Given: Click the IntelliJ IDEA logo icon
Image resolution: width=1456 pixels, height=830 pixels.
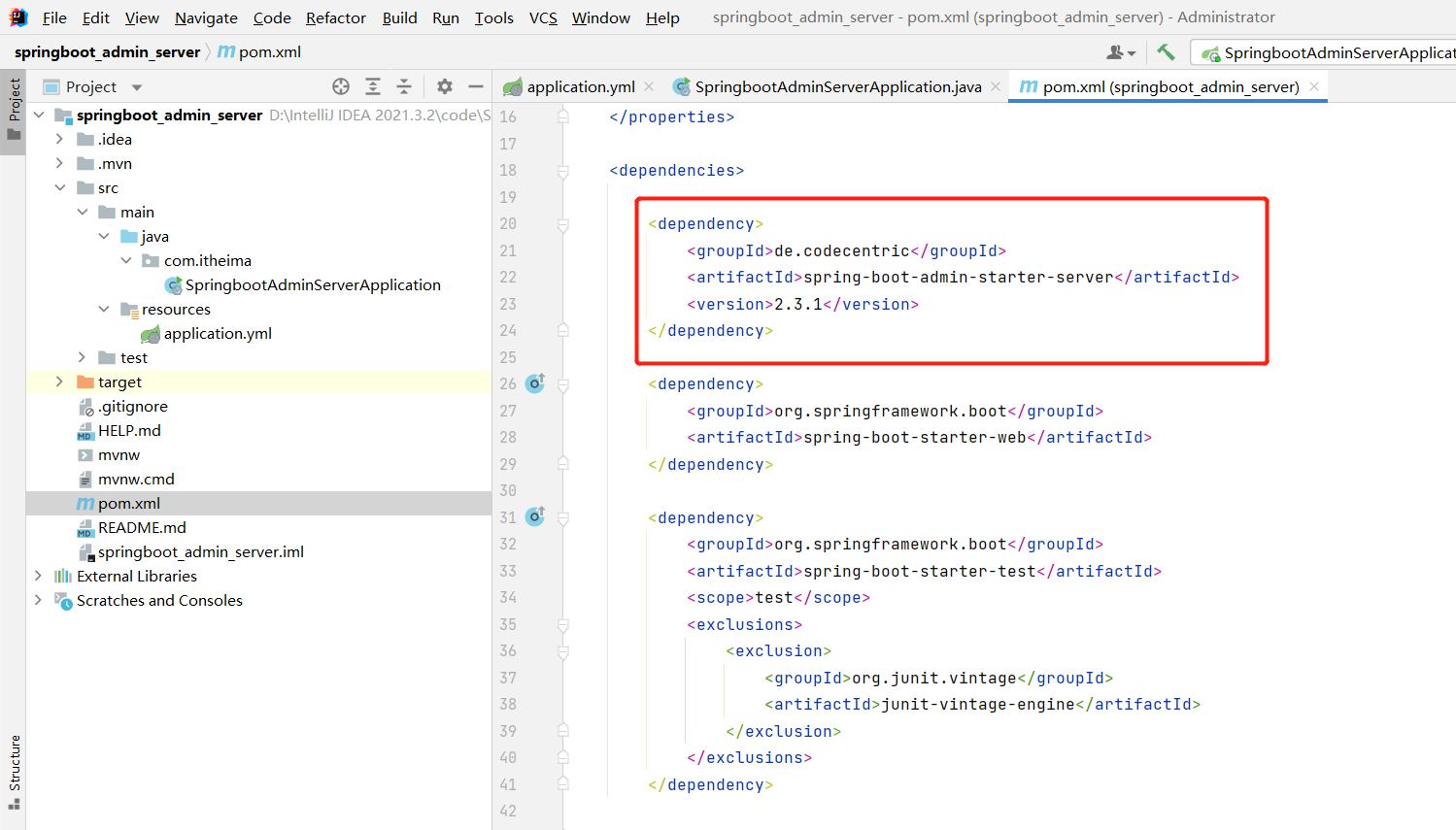Looking at the screenshot, I should tap(18, 17).
